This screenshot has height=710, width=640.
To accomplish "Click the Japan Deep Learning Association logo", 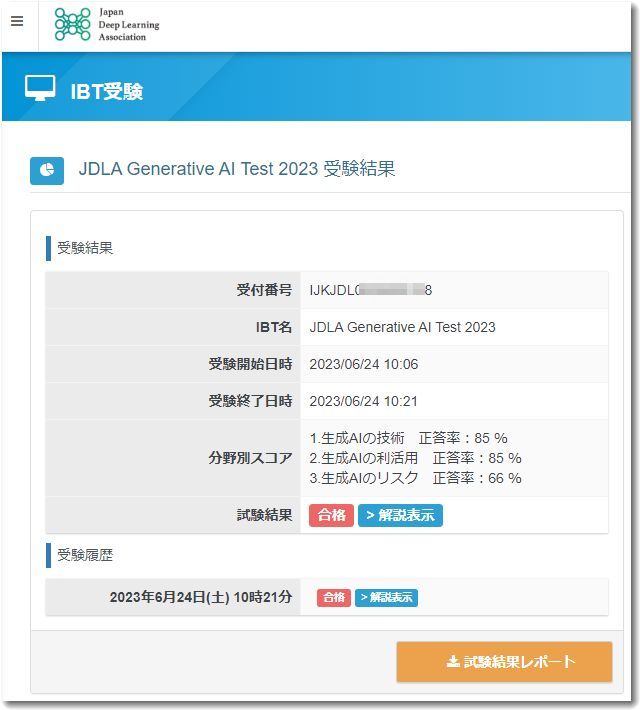I will tap(107, 24).
